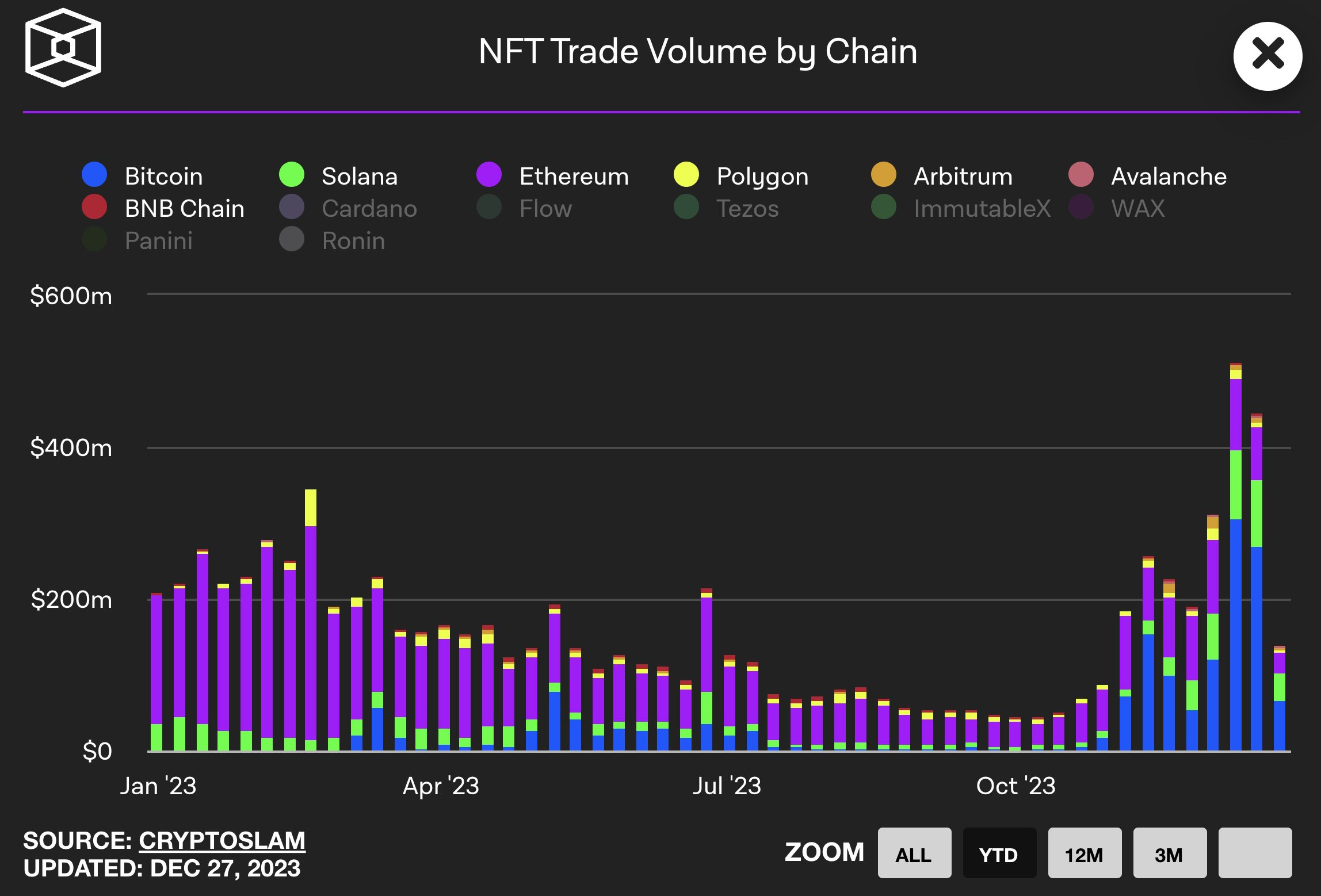Close the chart with X button
Image resolution: width=1321 pixels, height=896 pixels.
coord(1267,56)
